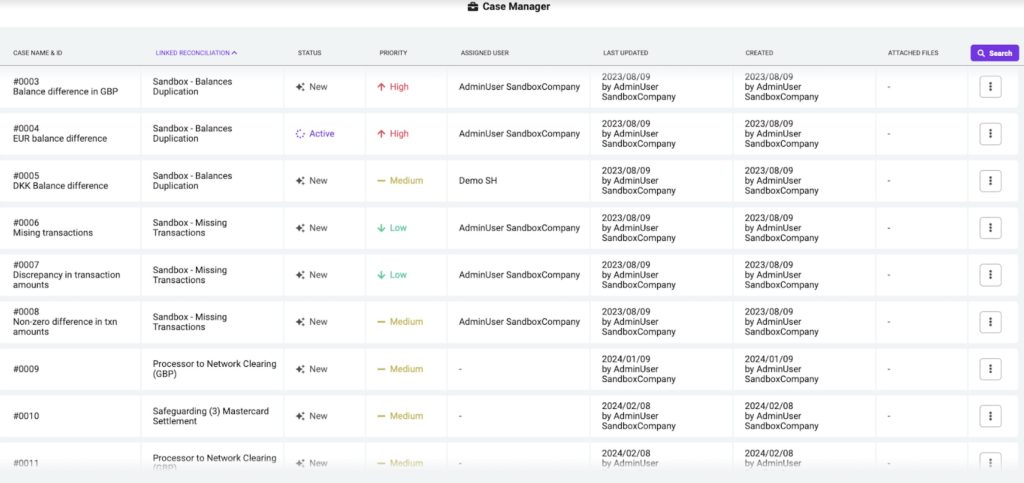Image resolution: width=1024 pixels, height=483 pixels.
Task: Click the more-options icon for case #0007
Action: [x=990, y=275]
